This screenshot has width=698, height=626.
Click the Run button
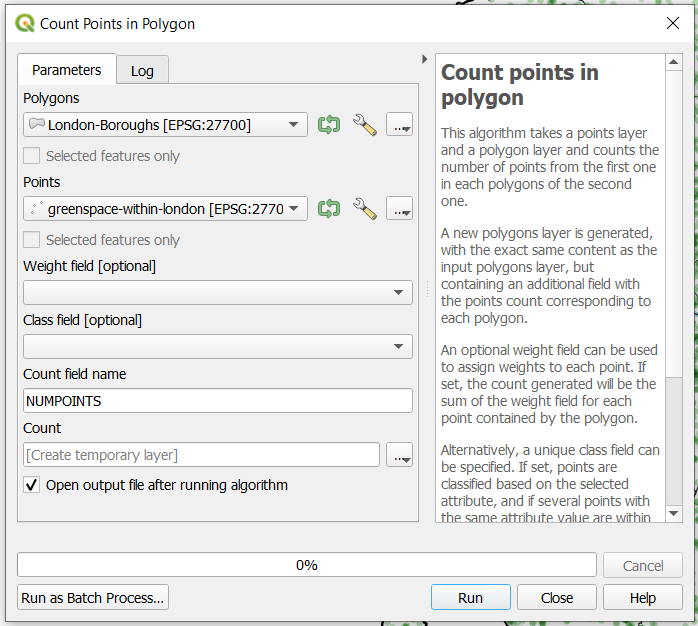471,598
